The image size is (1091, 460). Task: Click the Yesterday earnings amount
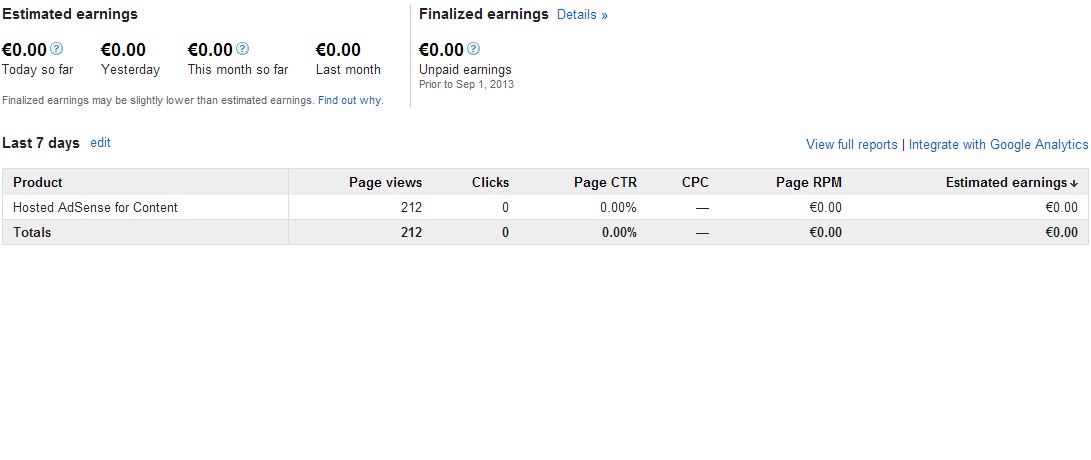click(x=123, y=50)
